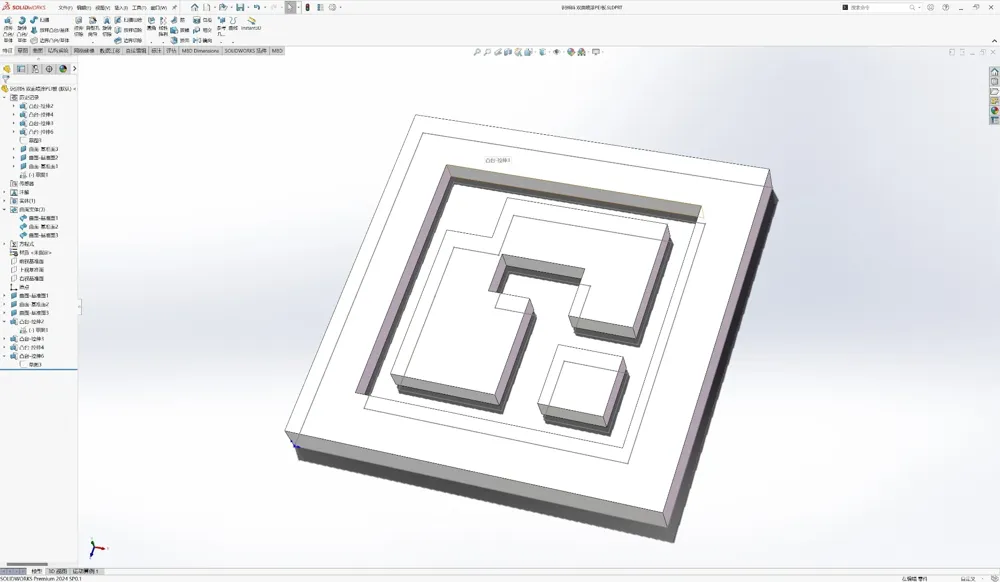Open the PropertyManager panel tab

(21, 68)
